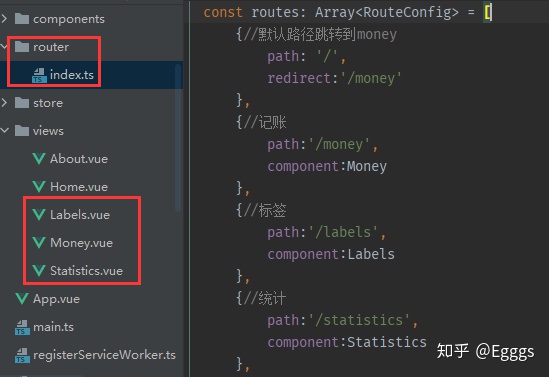Select the components folder name

[x=69, y=19]
